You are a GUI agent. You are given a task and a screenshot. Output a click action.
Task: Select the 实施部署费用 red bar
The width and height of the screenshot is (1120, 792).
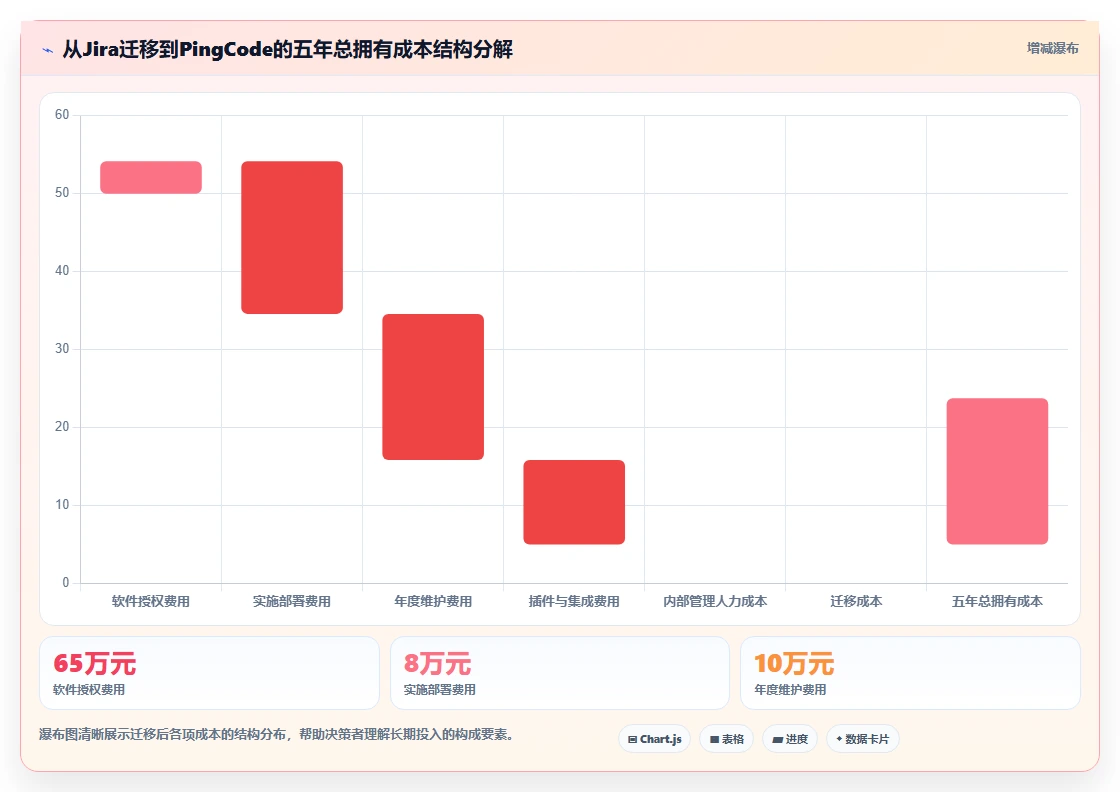tap(292, 237)
